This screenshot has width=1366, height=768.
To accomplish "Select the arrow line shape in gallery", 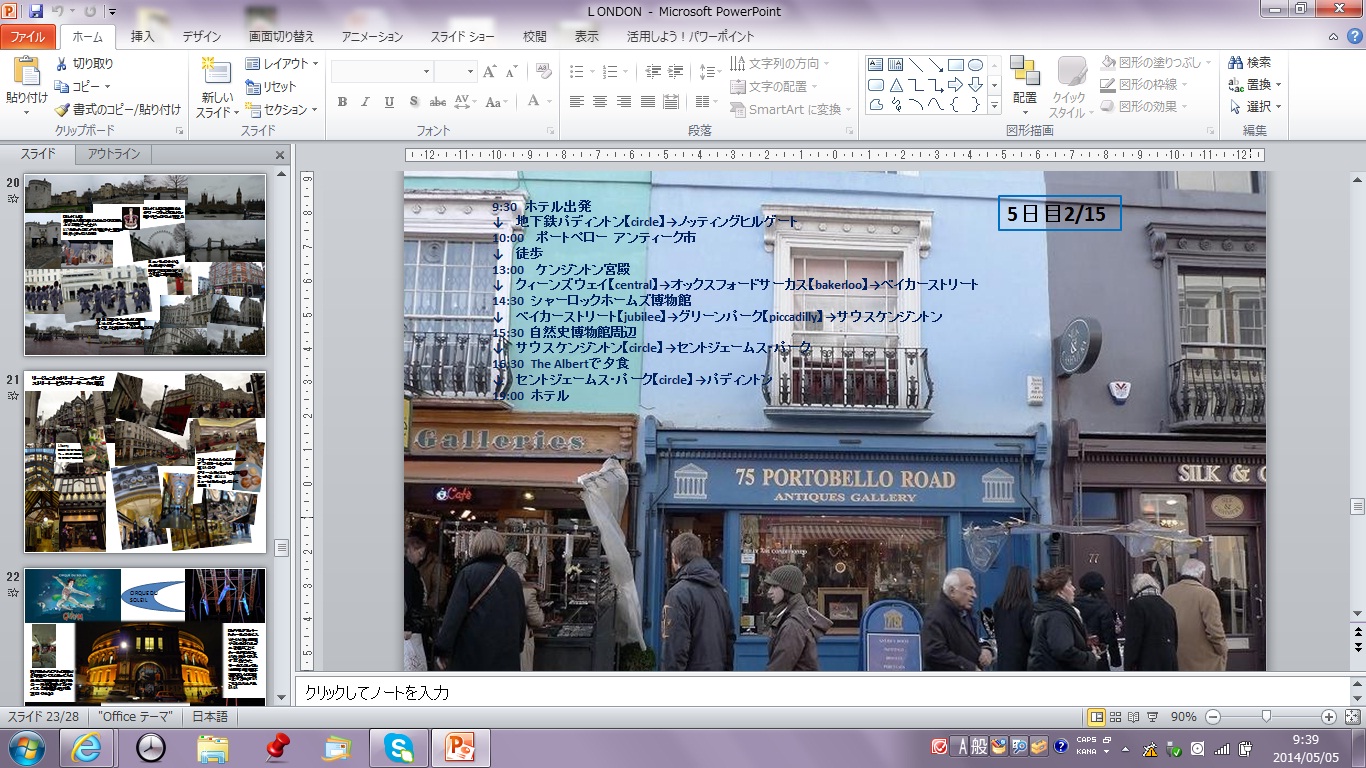I will [936, 65].
